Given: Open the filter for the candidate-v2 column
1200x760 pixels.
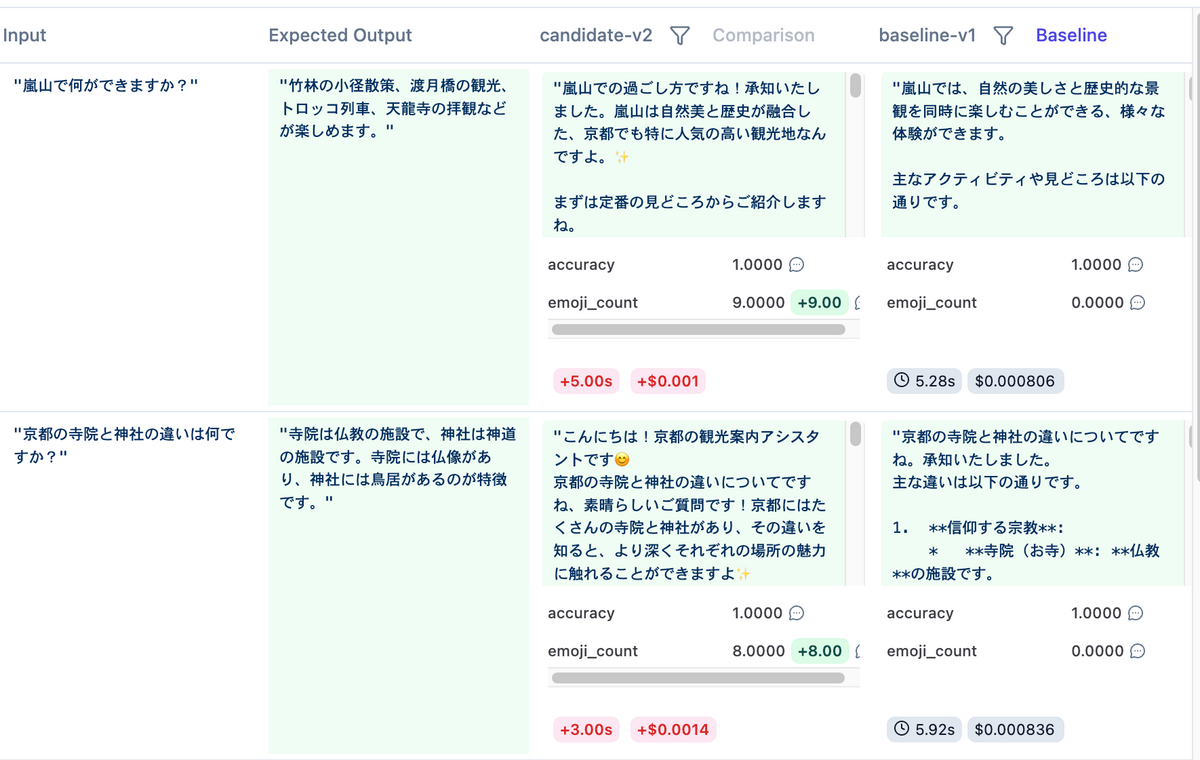Looking at the screenshot, I should tap(679, 35).
